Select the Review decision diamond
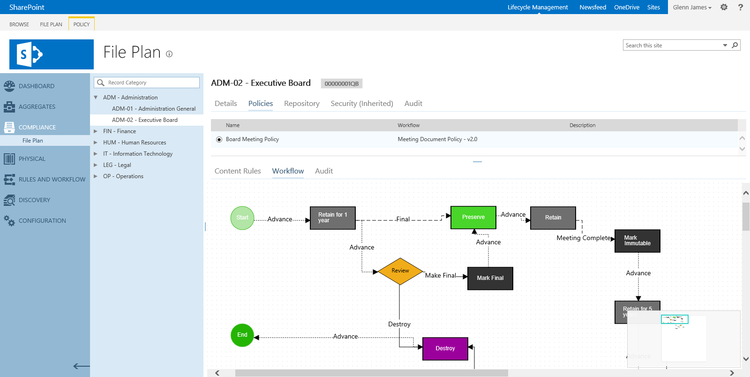Viewport: 750px width, 377px height. pos(400,271)
